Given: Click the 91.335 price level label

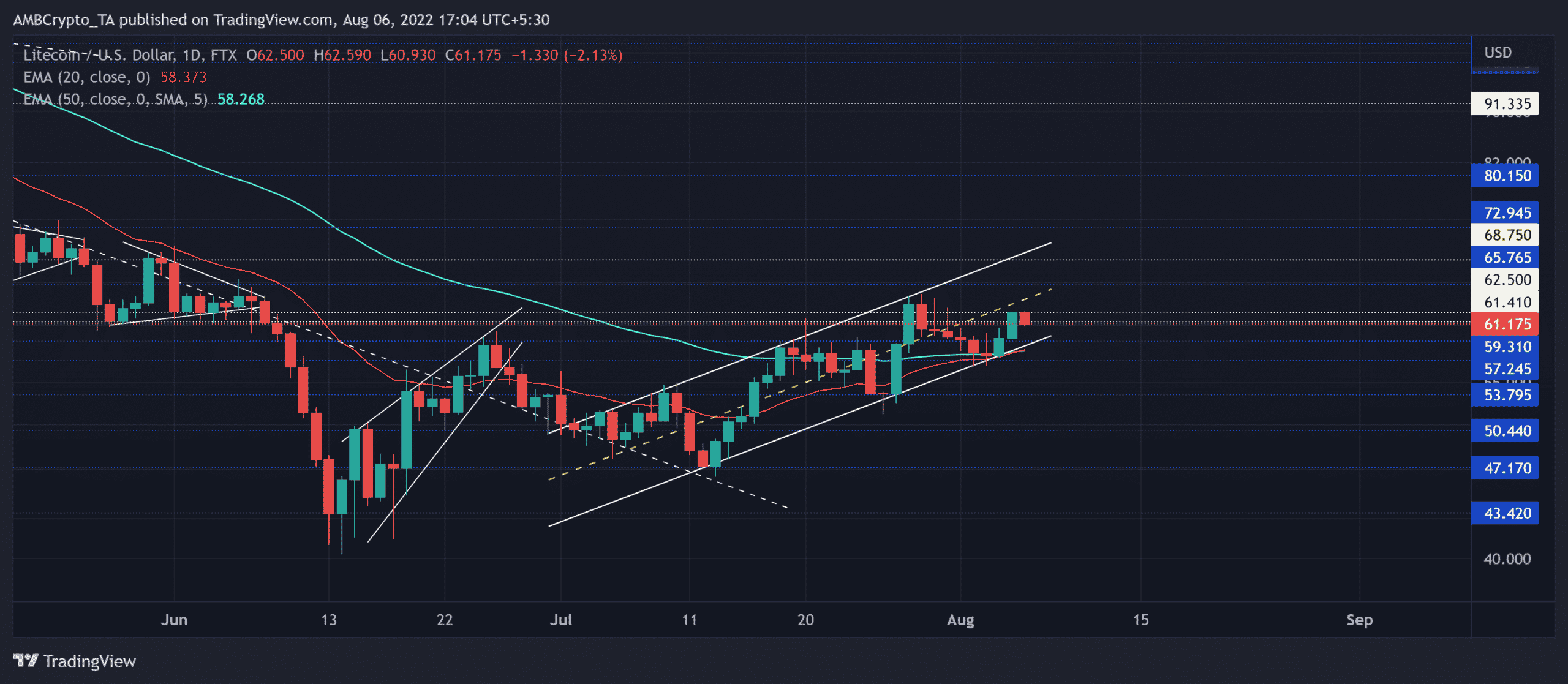Looking at the screenshot, I should point(1505,103).
